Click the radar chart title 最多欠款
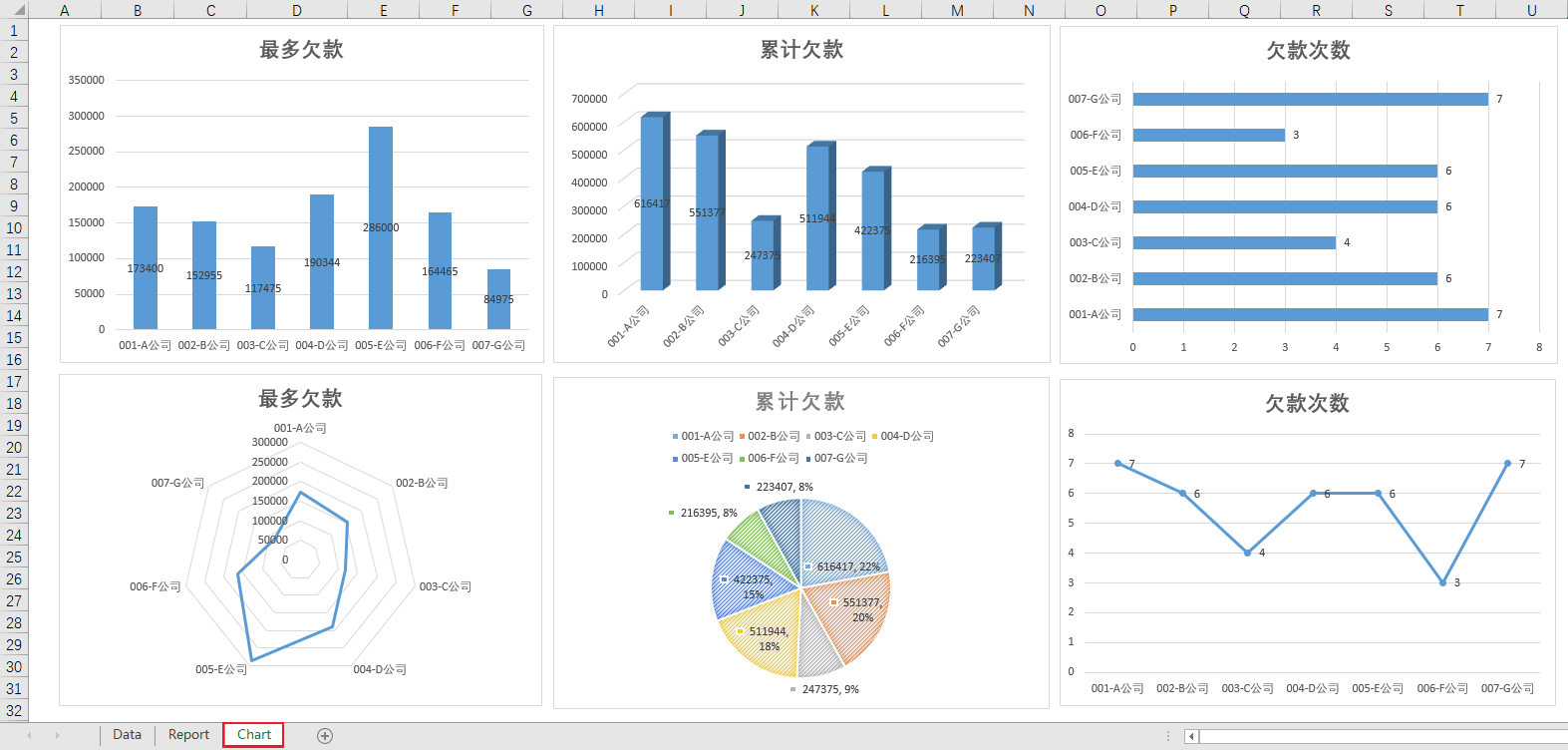Viewport: 1568px width, 750px height. pyautogui.click(x=300, y=399)
